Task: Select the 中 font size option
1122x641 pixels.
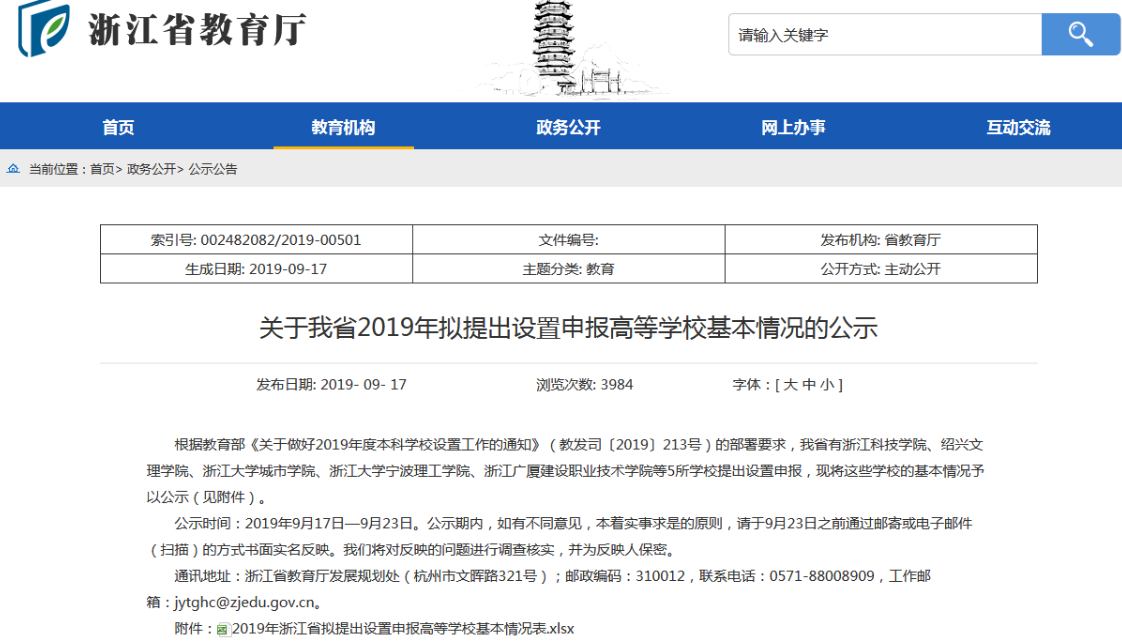Action: pos(809,384)
